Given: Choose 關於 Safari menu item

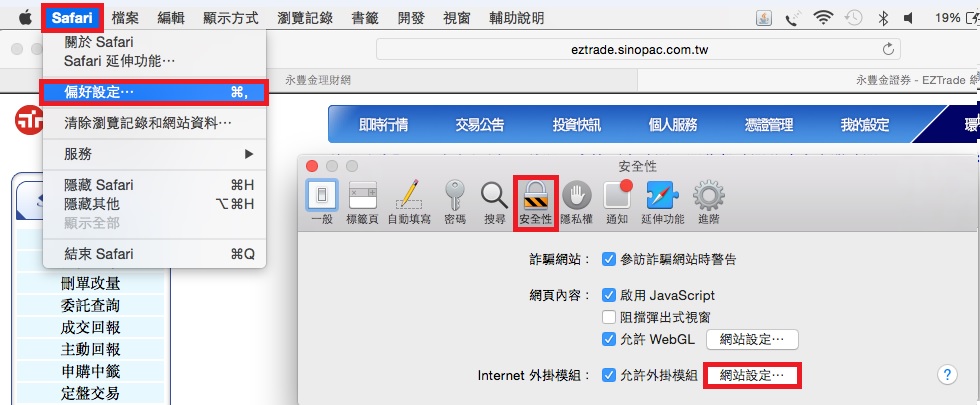Looking at the screenshot, I should pyautogui.click(x=154, y=42).
